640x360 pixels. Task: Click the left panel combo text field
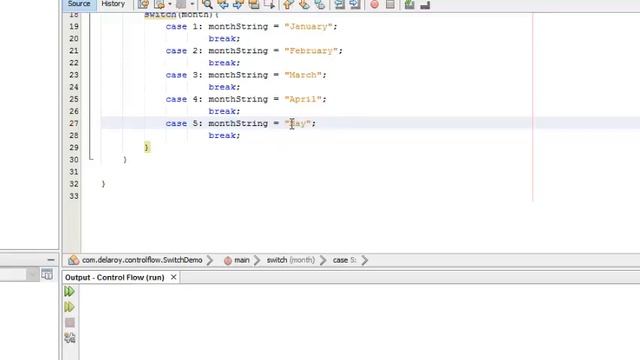pyautogui.click(x=13, y=275)
